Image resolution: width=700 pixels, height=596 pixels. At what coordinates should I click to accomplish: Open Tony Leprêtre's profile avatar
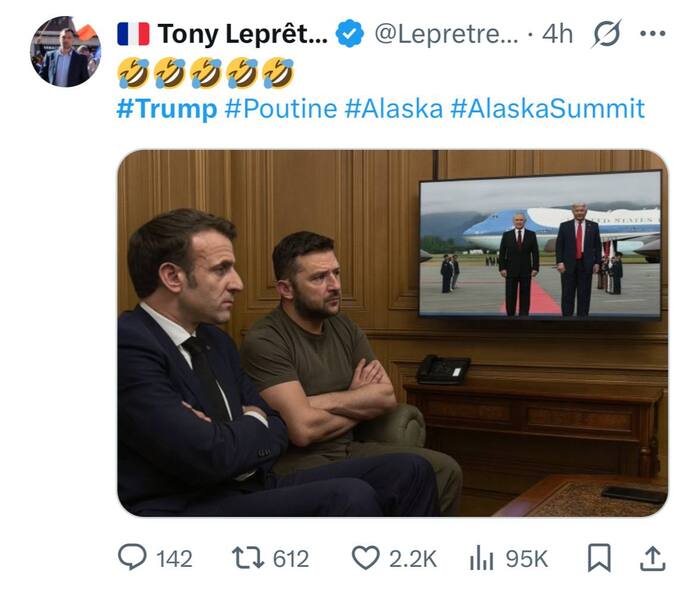(66, 51)
